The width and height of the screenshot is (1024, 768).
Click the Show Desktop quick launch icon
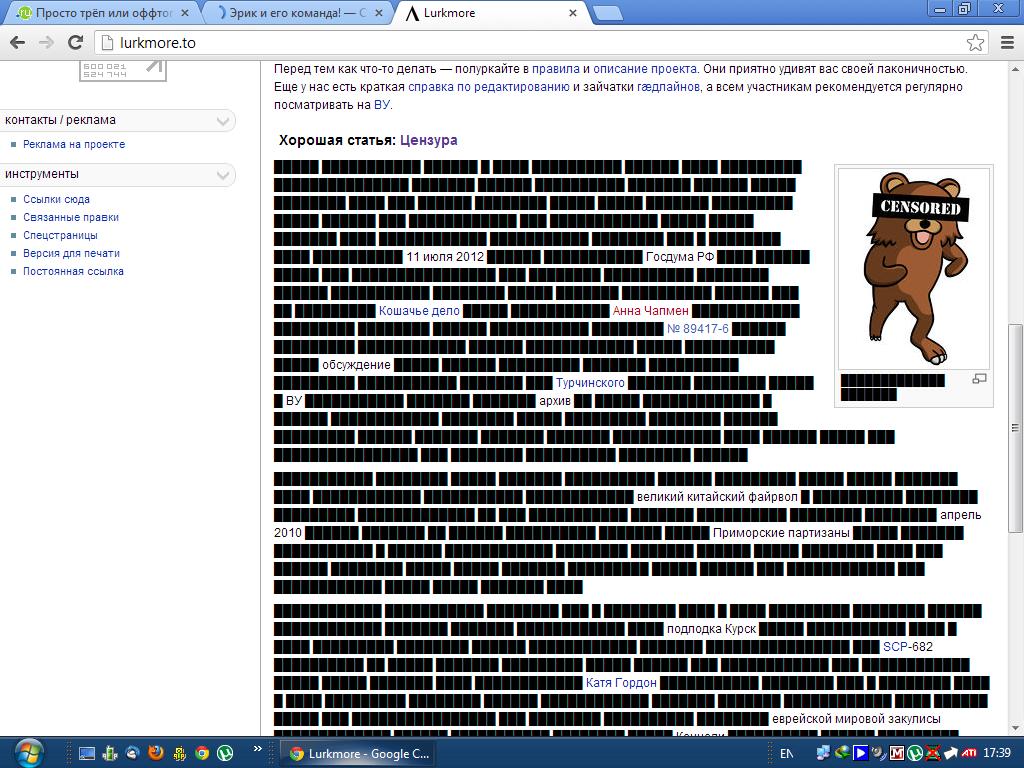[86, 754]
